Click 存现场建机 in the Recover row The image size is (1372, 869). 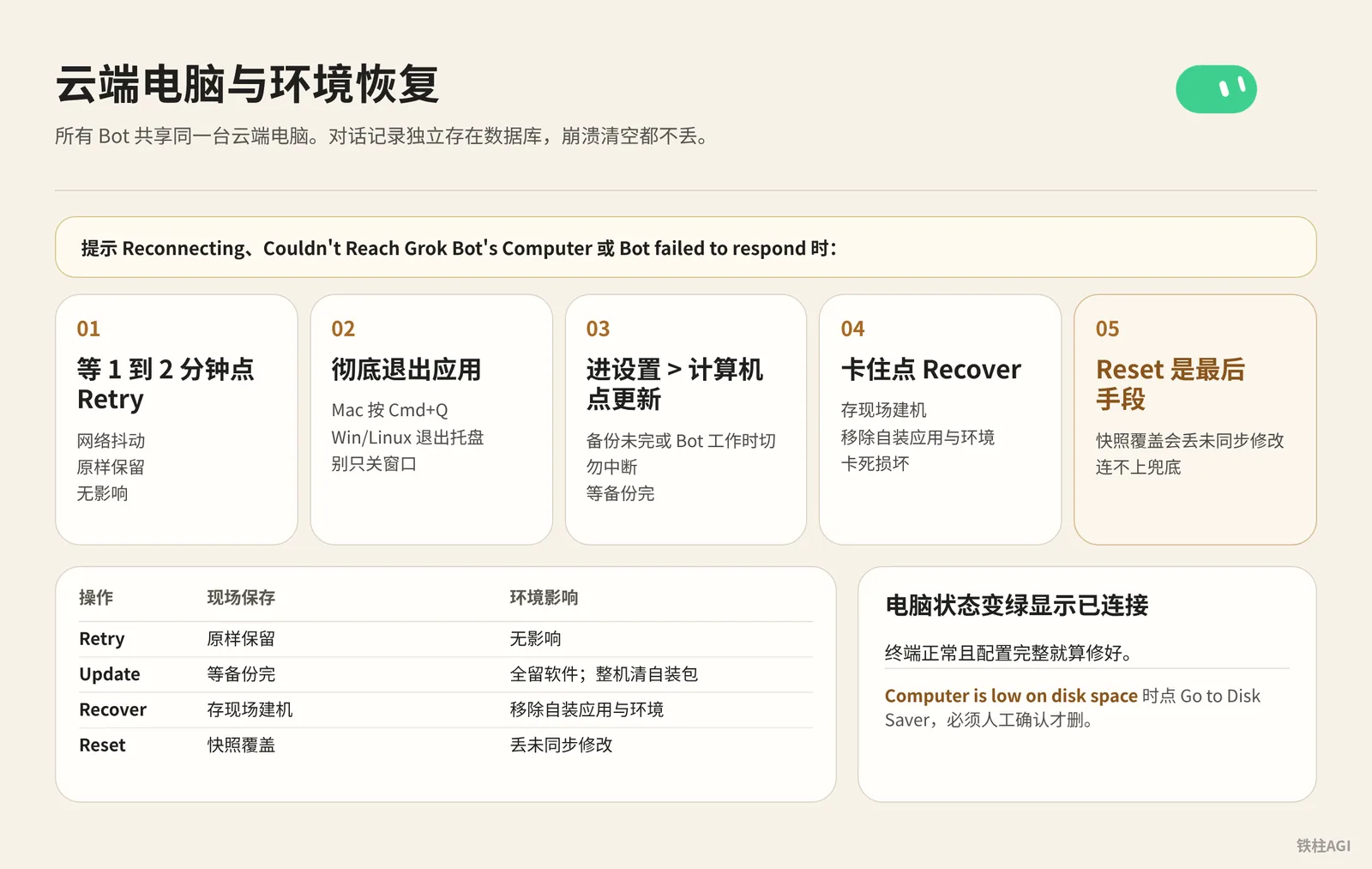[x=250, y=709]
